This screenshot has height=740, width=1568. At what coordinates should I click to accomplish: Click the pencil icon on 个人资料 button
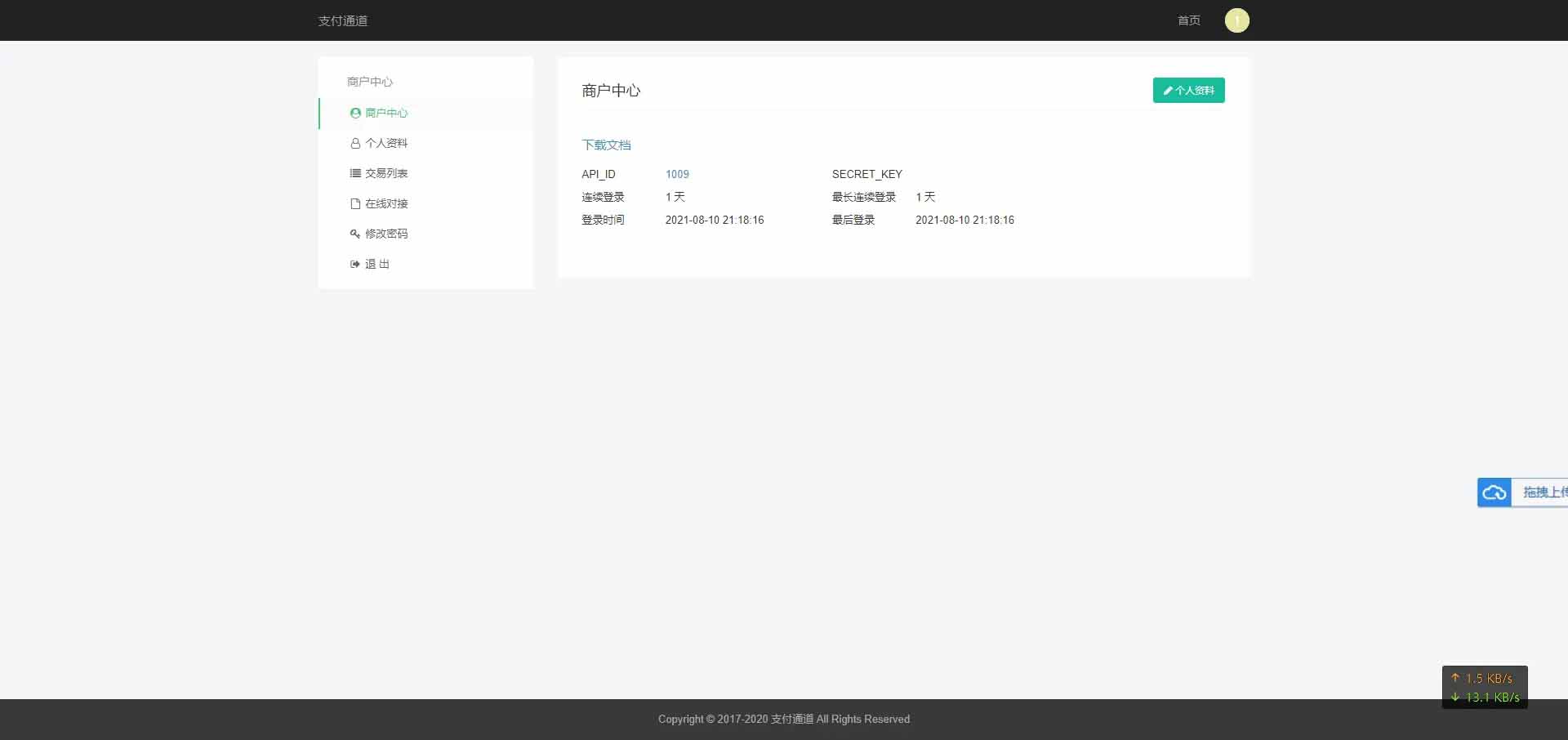[1167, 90]
